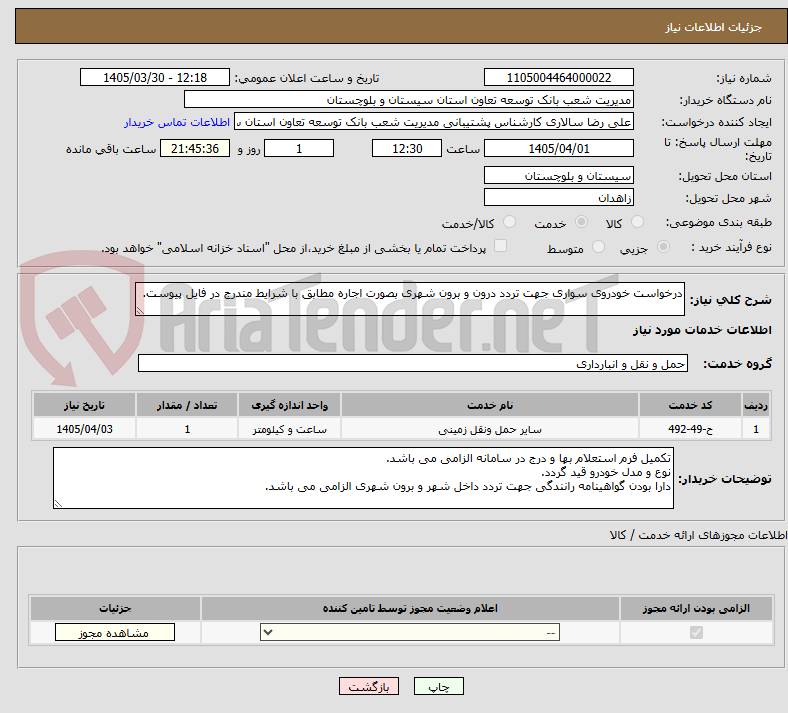788x713 pixels.
Task: Click the کد خدمت column header
Action: tap(691, 405)
